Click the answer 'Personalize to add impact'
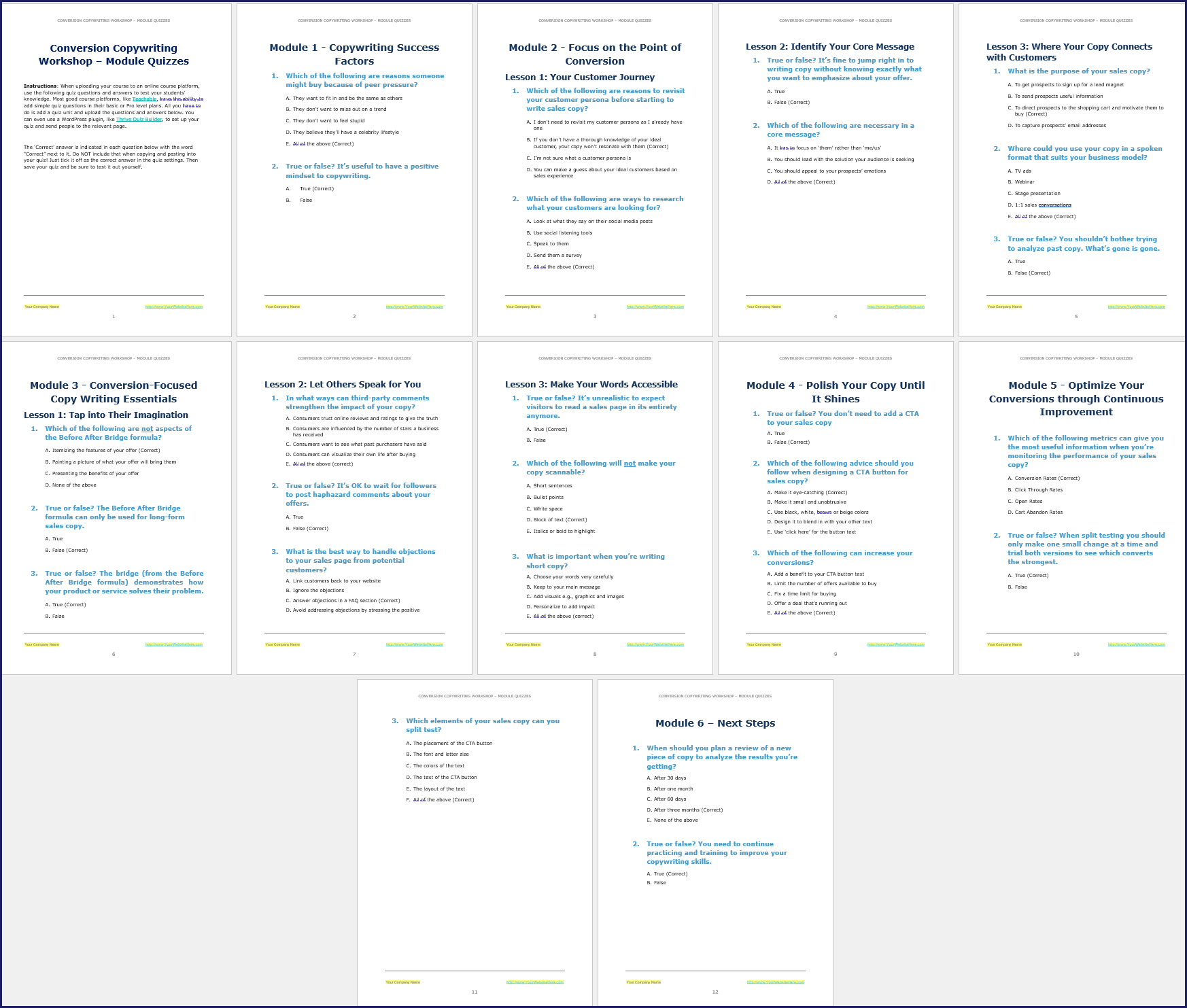 [564, 607]
